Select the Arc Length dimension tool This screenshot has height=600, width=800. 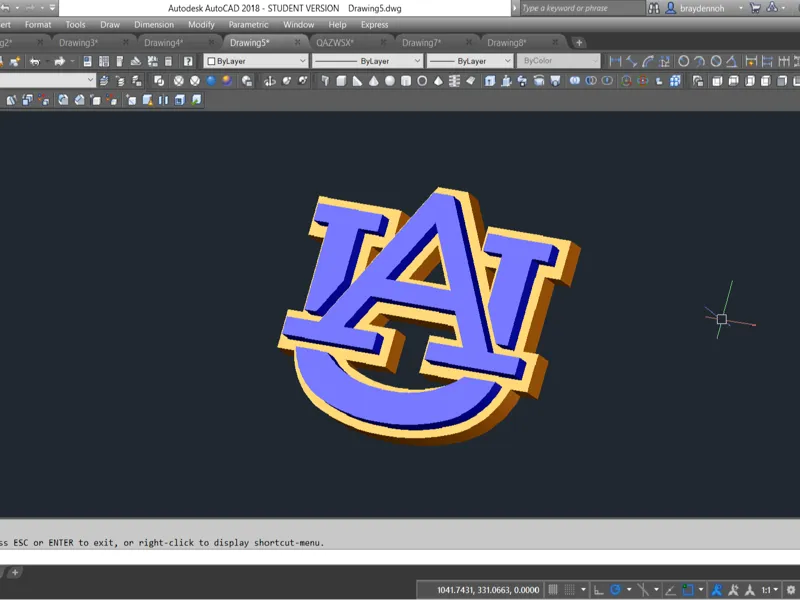pos(648,61)
